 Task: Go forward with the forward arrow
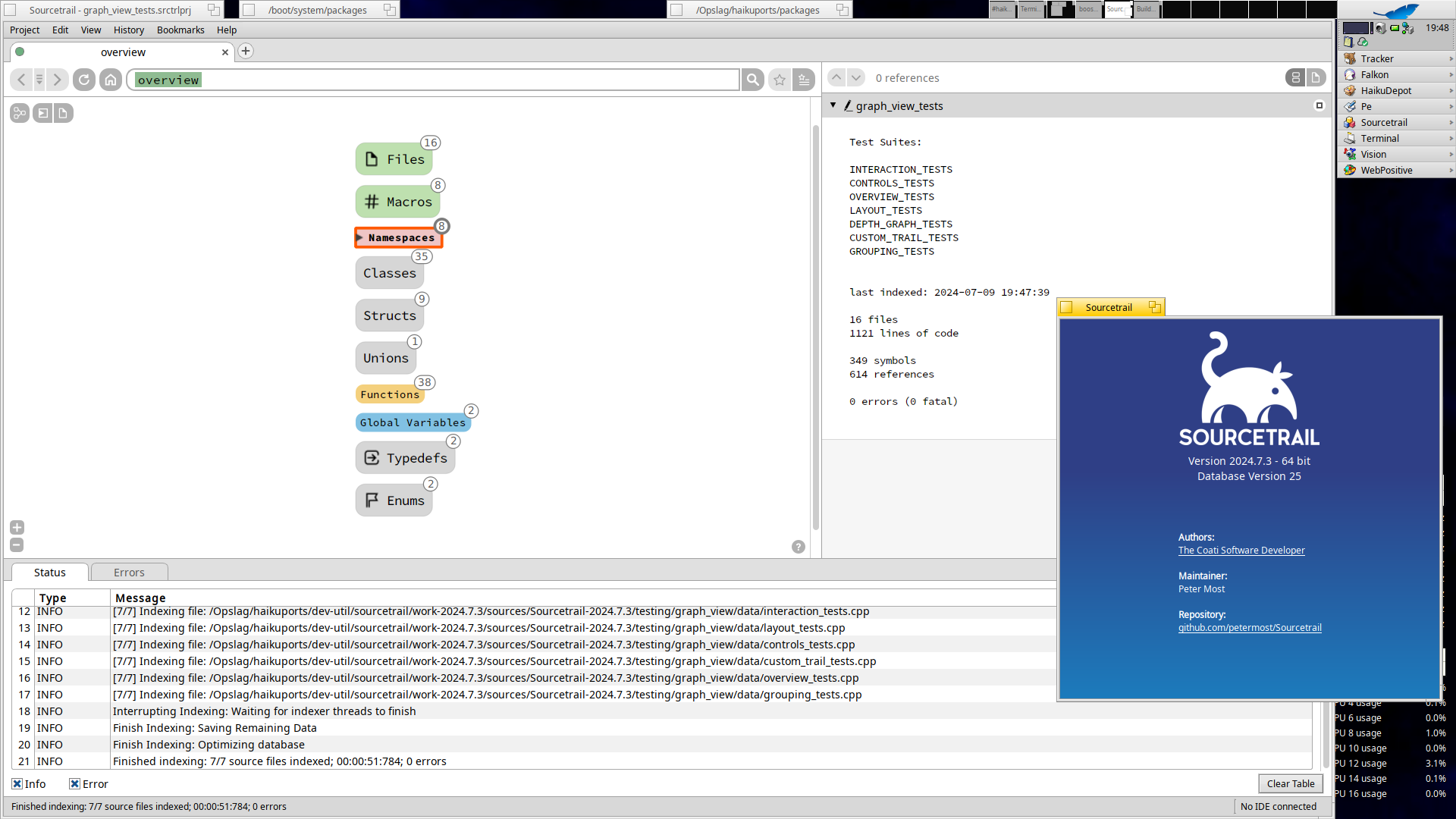click(58, 80)
